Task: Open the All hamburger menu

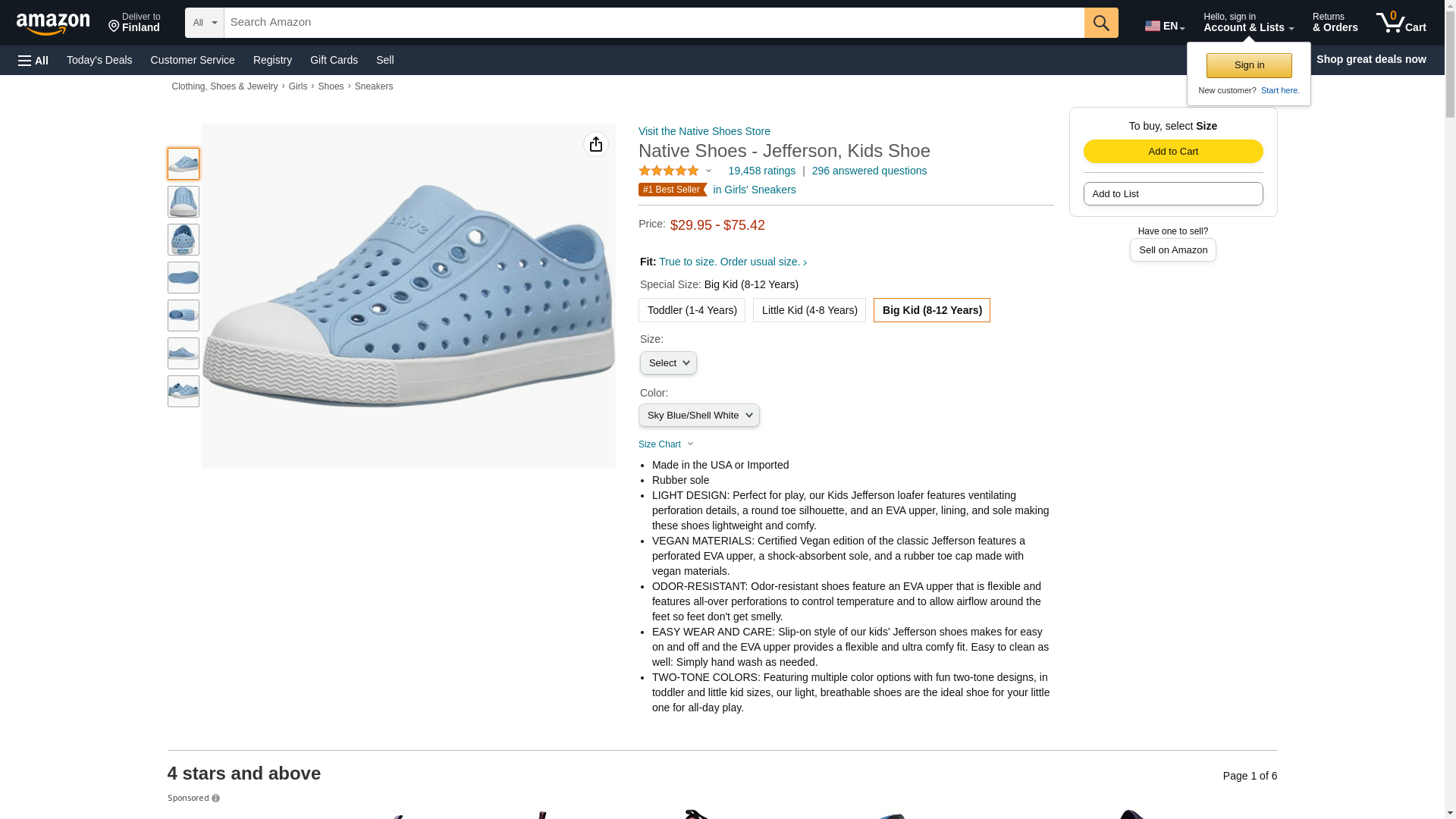Action: point(33,60)
